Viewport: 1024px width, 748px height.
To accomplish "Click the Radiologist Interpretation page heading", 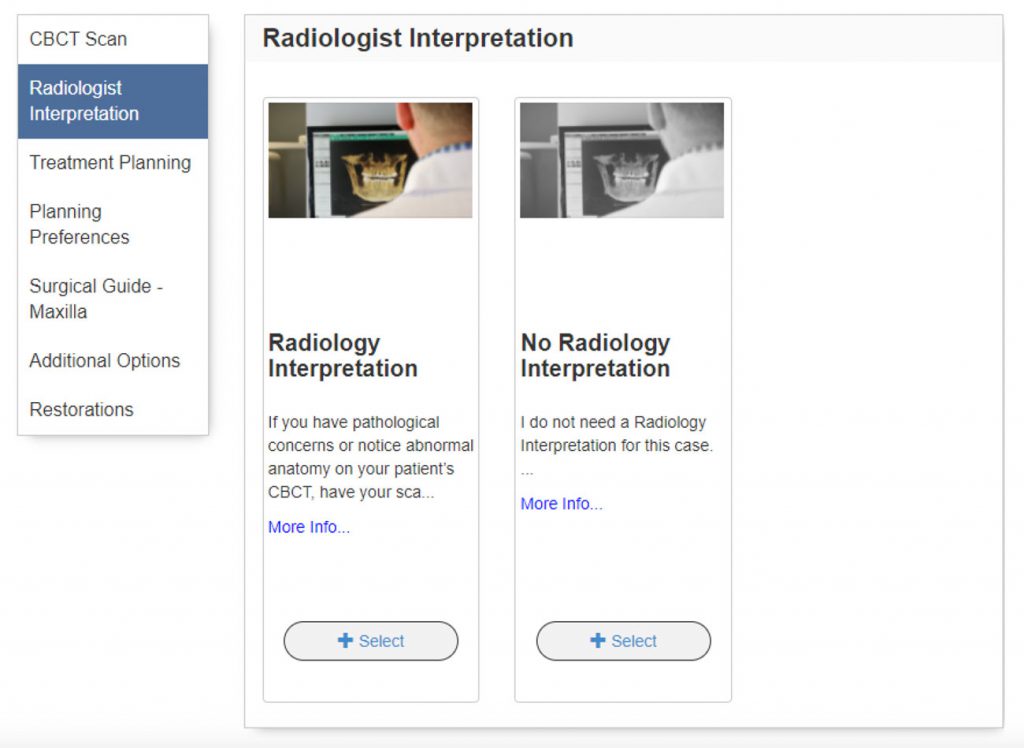I will click(418, 39).
